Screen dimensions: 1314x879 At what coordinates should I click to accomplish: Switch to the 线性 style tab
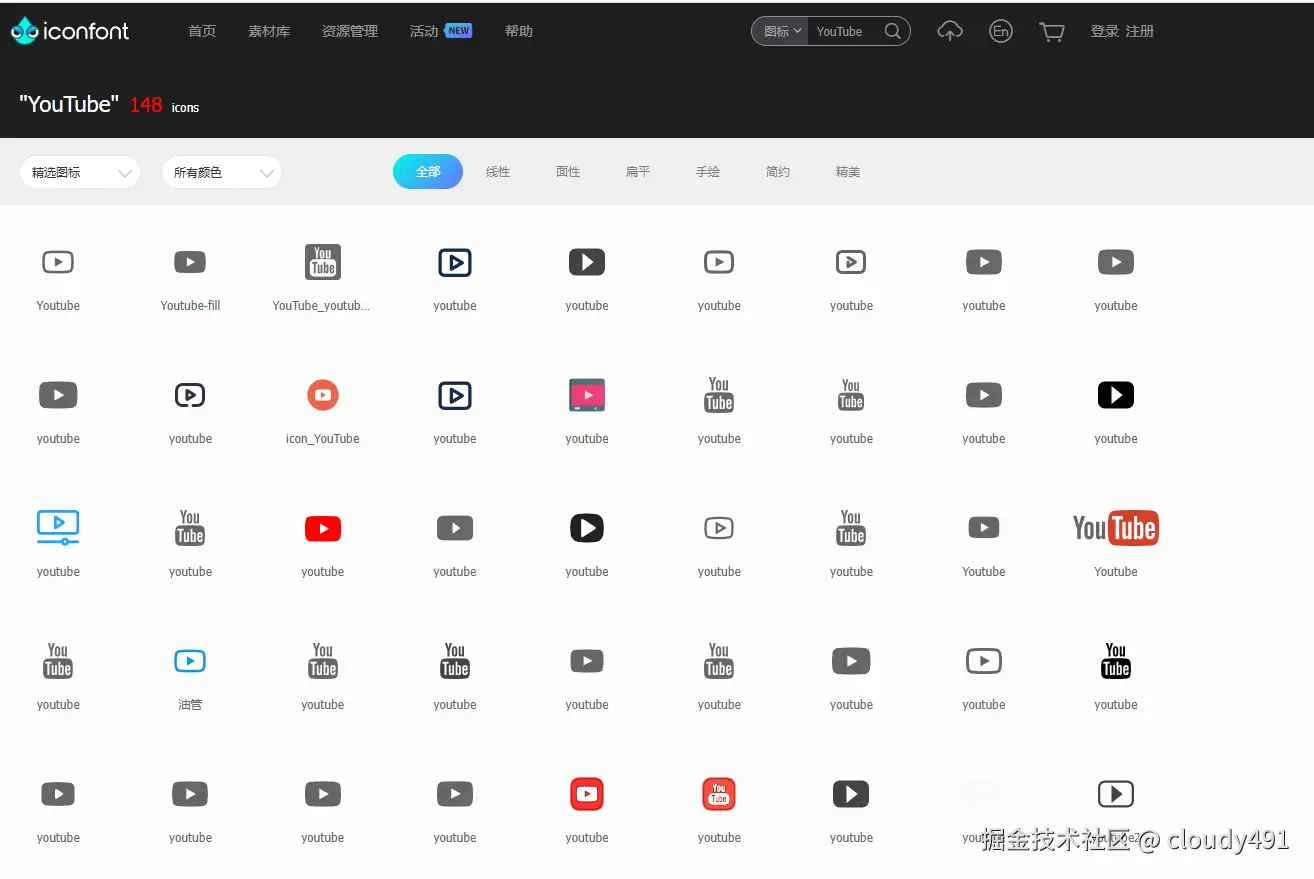click(498, 171)
